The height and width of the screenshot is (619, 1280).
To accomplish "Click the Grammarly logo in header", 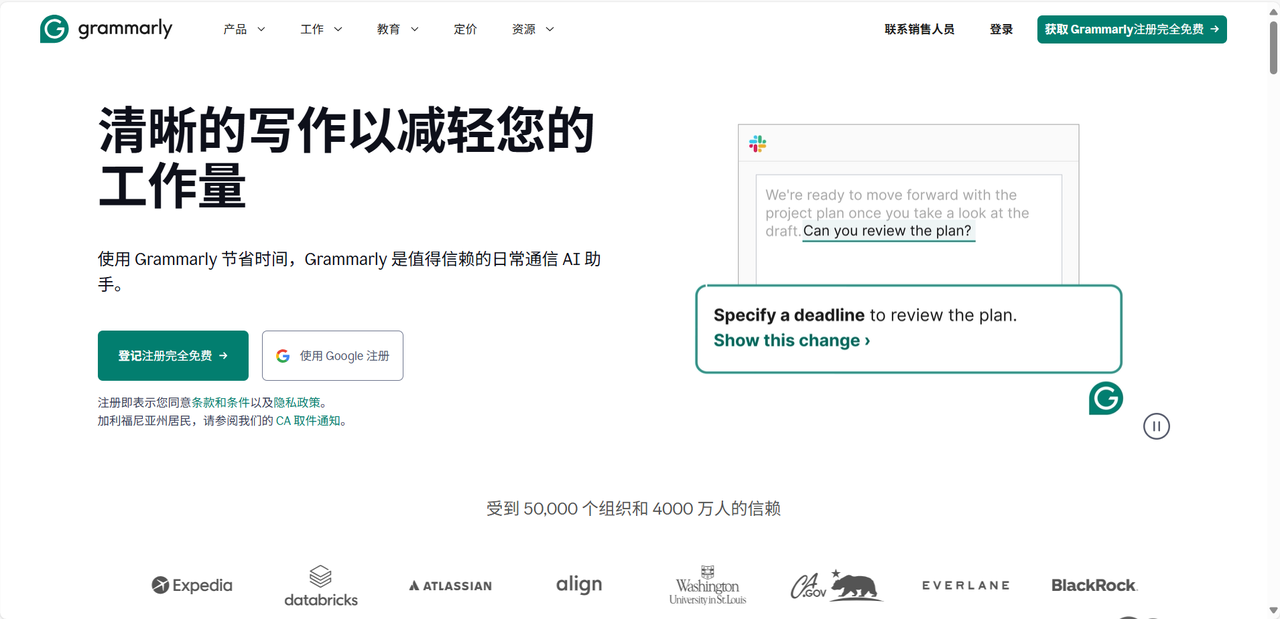I will (106, 29).
